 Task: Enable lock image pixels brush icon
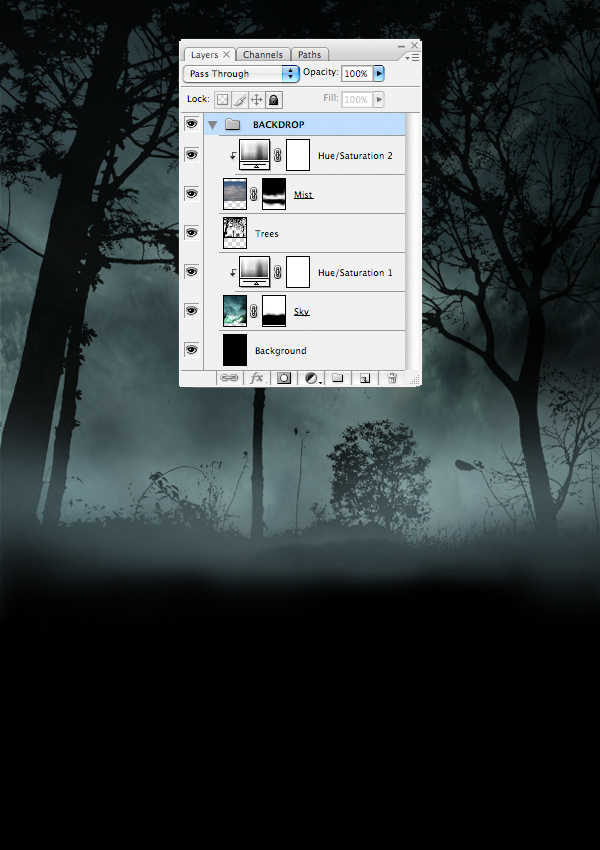[240, 100]
